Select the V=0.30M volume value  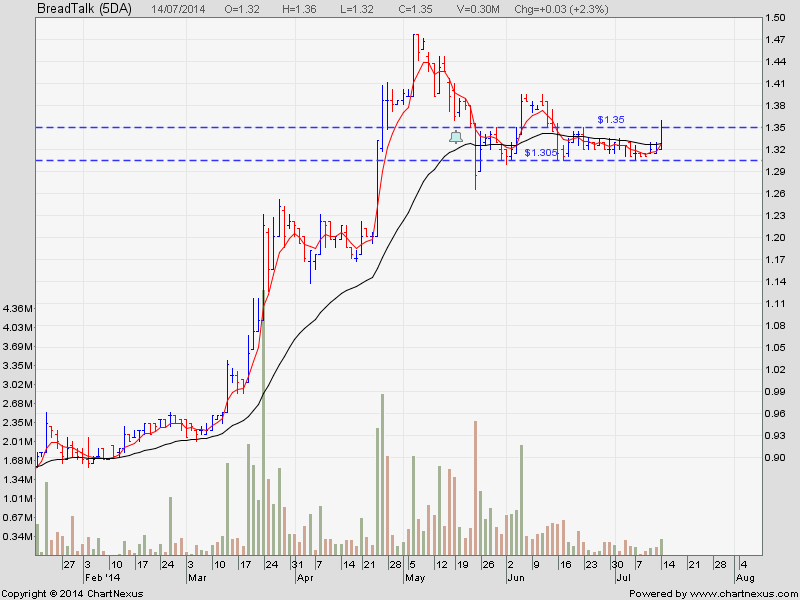click(x=476, y=9)
